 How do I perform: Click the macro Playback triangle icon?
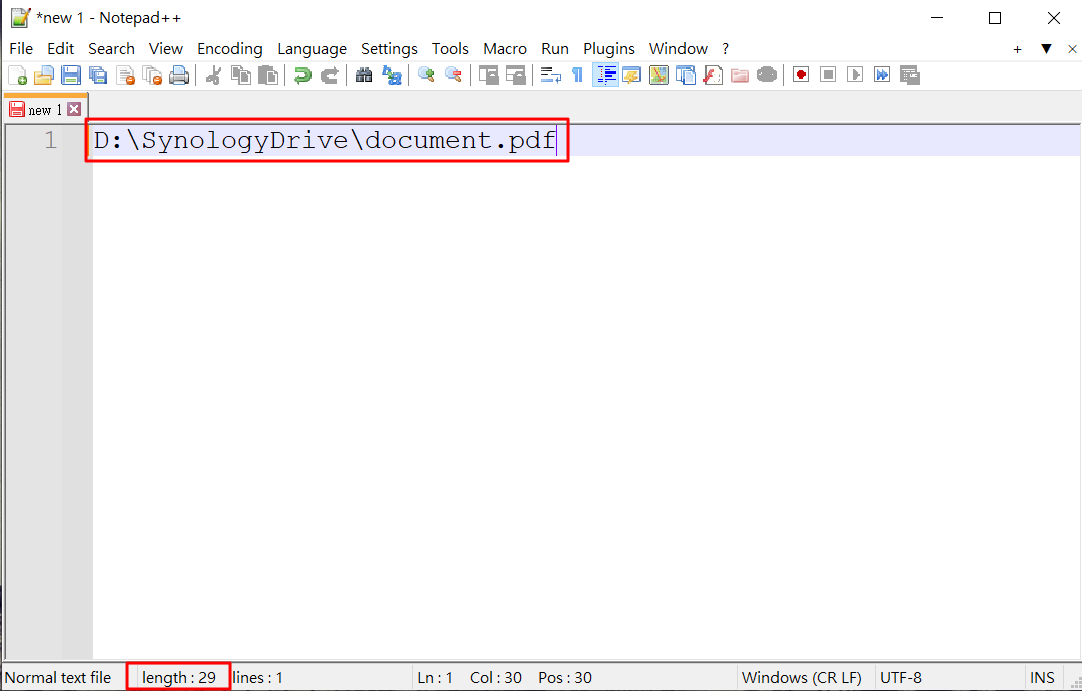[855, 75]
